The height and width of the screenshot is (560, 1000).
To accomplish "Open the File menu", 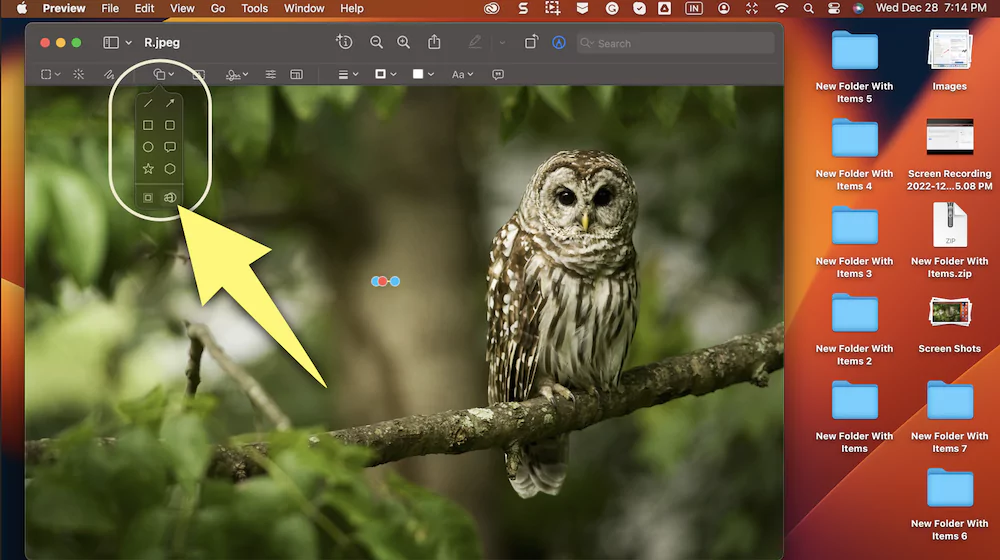I will coord(110,8).
